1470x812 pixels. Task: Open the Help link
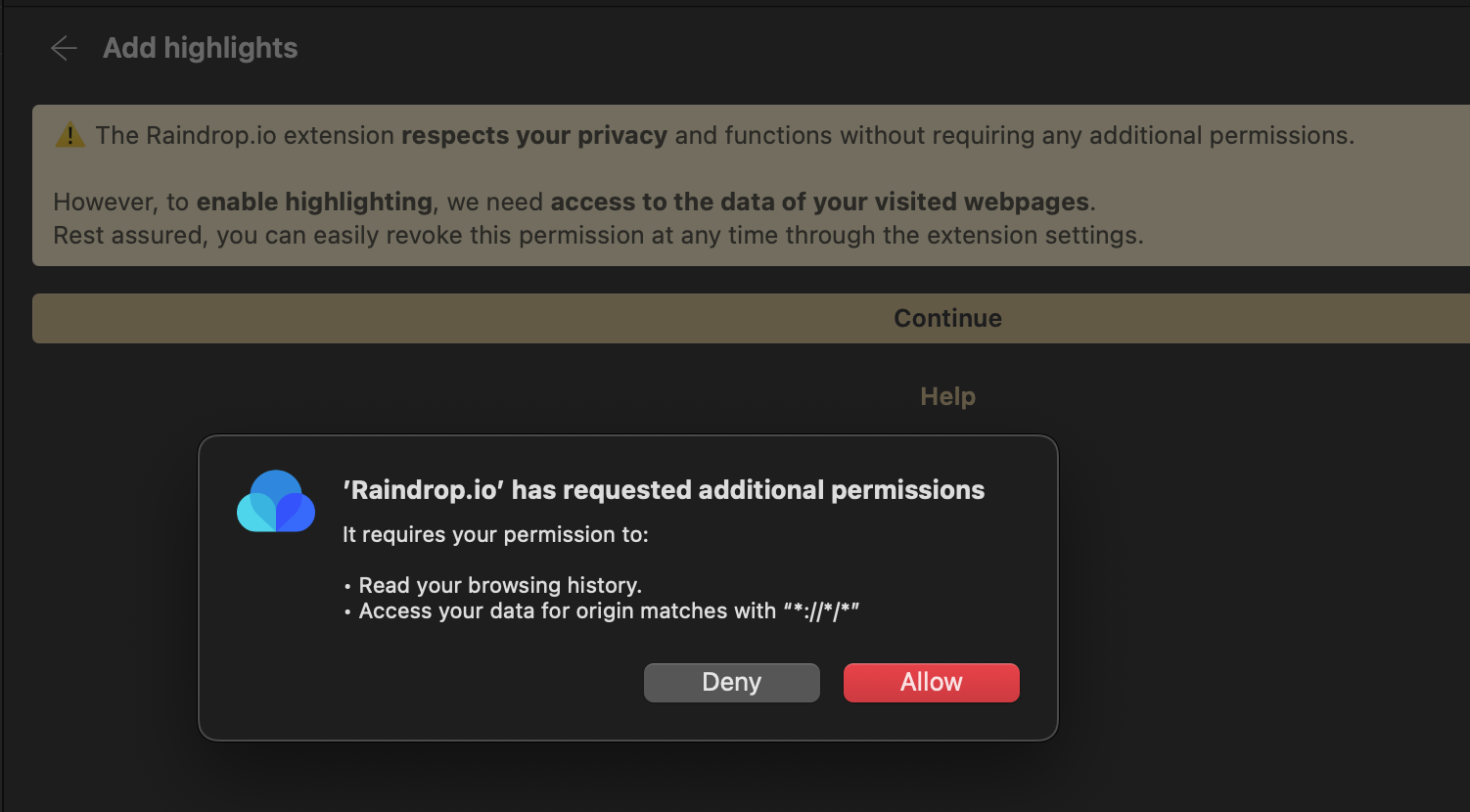(x=947, y=396)
